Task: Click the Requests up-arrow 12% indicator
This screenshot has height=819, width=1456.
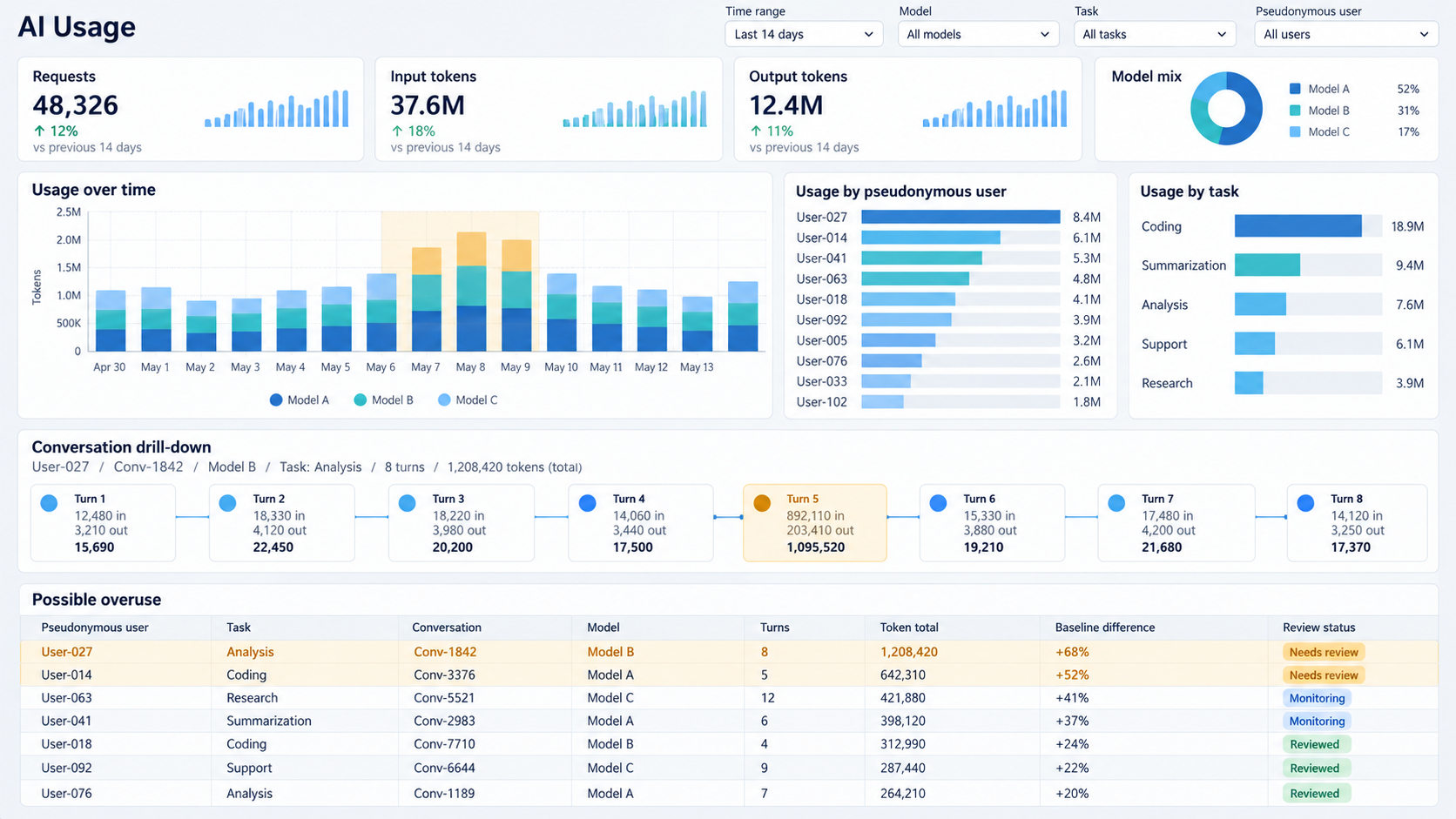Action: click(56, 131)
